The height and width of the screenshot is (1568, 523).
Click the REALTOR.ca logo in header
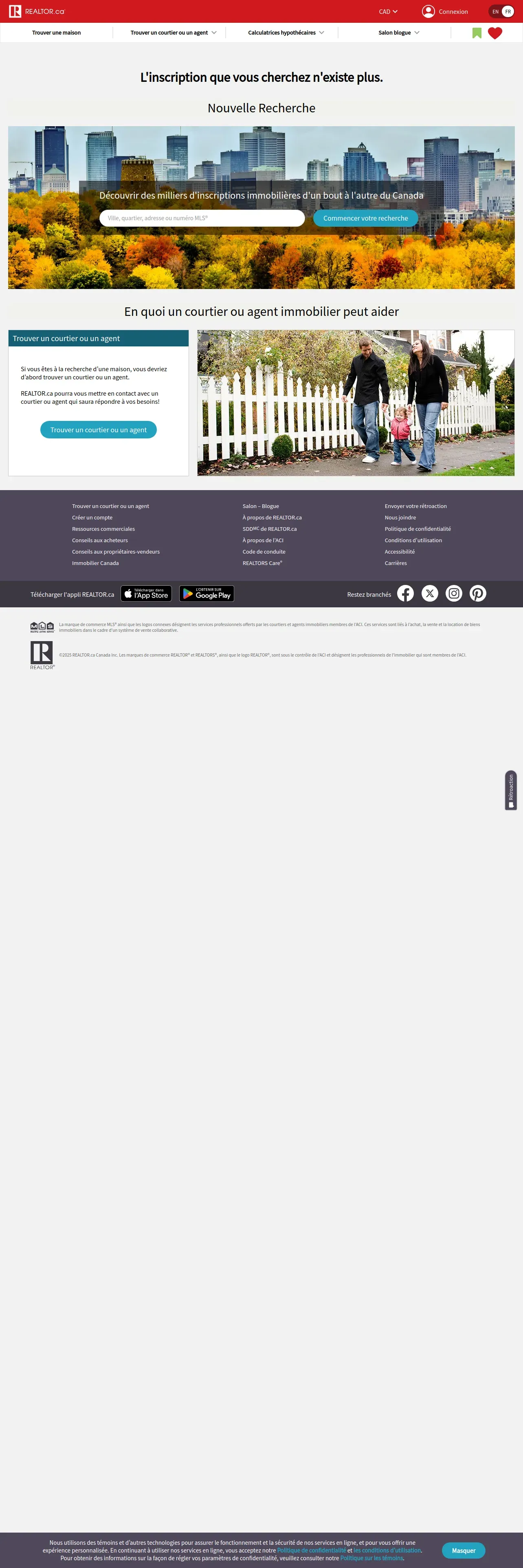(37, 11)
